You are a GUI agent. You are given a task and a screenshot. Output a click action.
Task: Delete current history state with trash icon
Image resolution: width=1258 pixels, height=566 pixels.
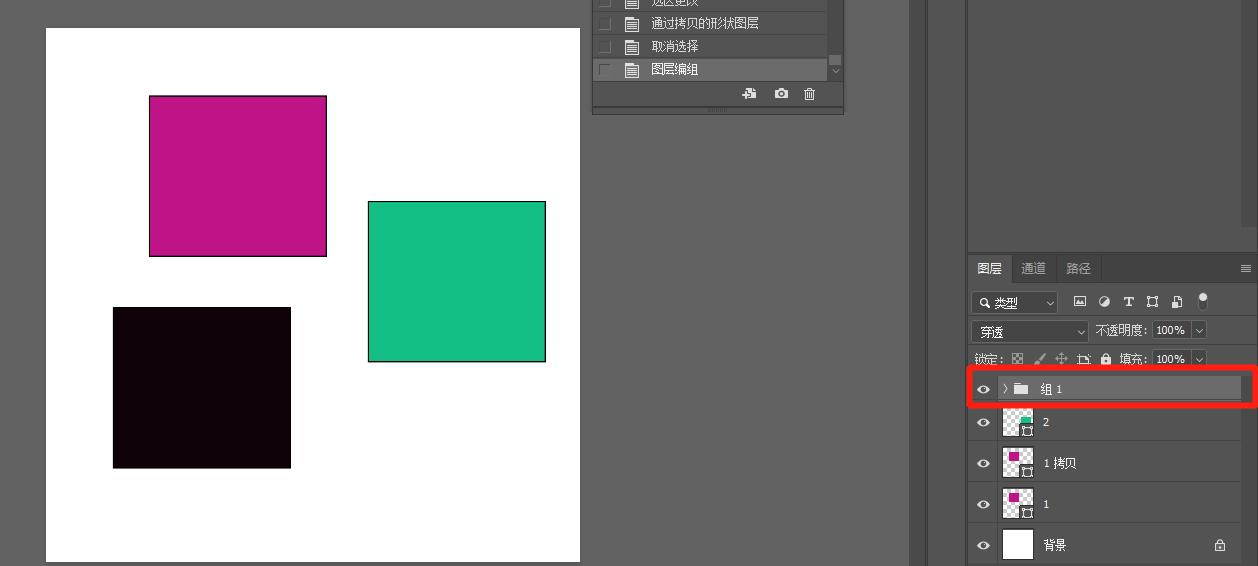[810, 94]
